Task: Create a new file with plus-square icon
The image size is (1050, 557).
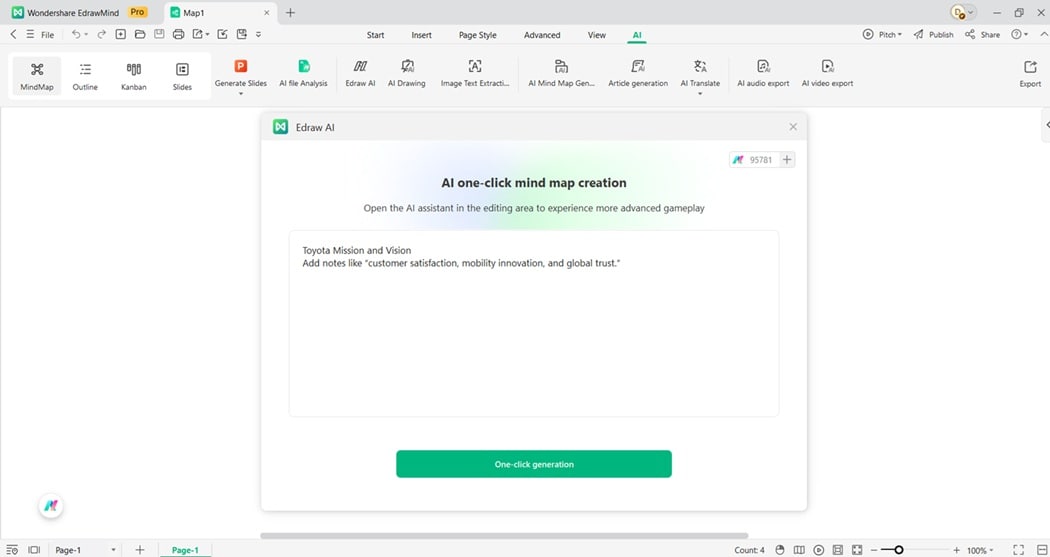Action: pos(121,34)
